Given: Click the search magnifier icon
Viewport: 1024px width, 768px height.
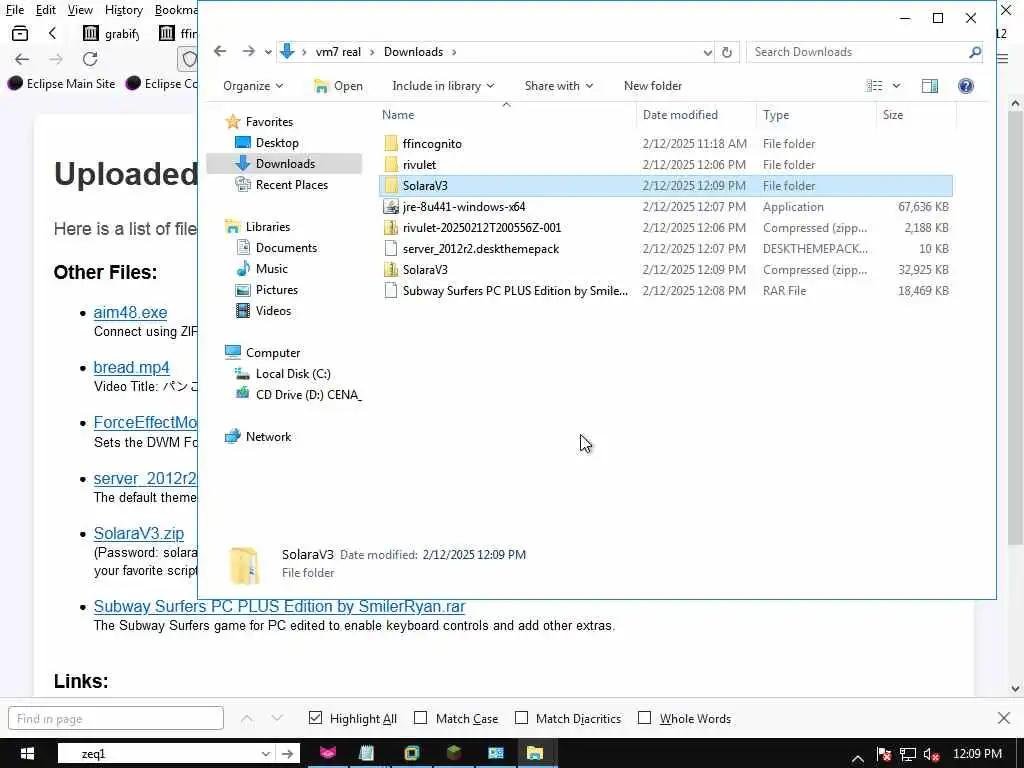Looking at the screenshot, I should (x=975, y=52).
